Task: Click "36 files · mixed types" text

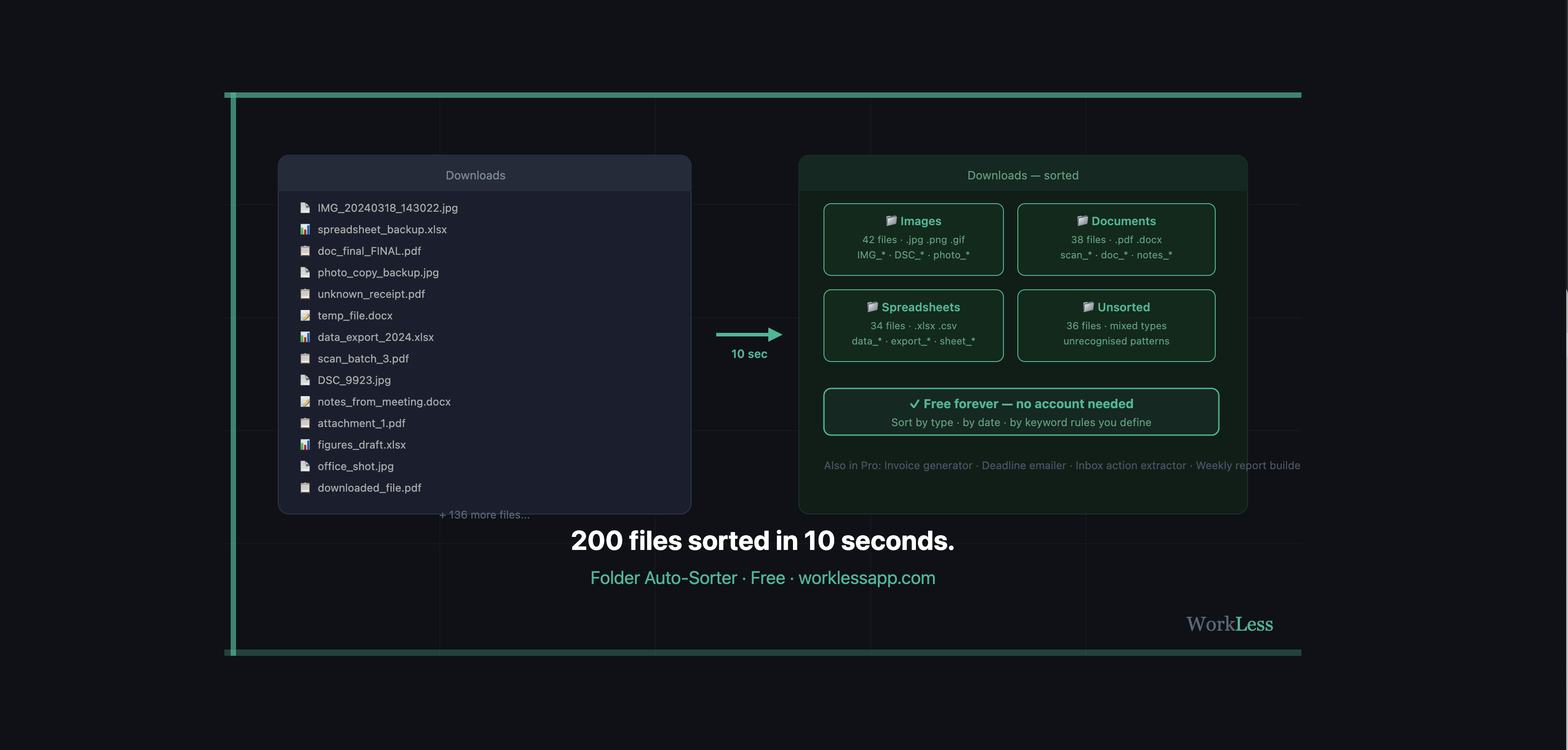Action: [1117, 326]
